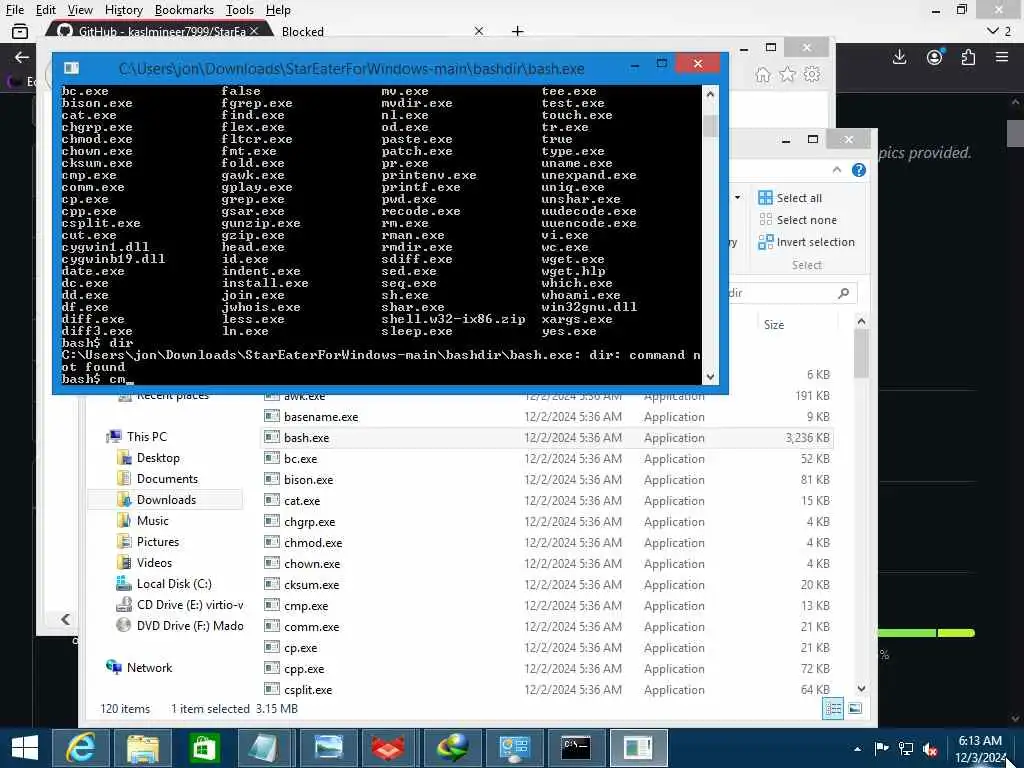
Task: Open Firefox File menu
Action: tap(14, 10)
